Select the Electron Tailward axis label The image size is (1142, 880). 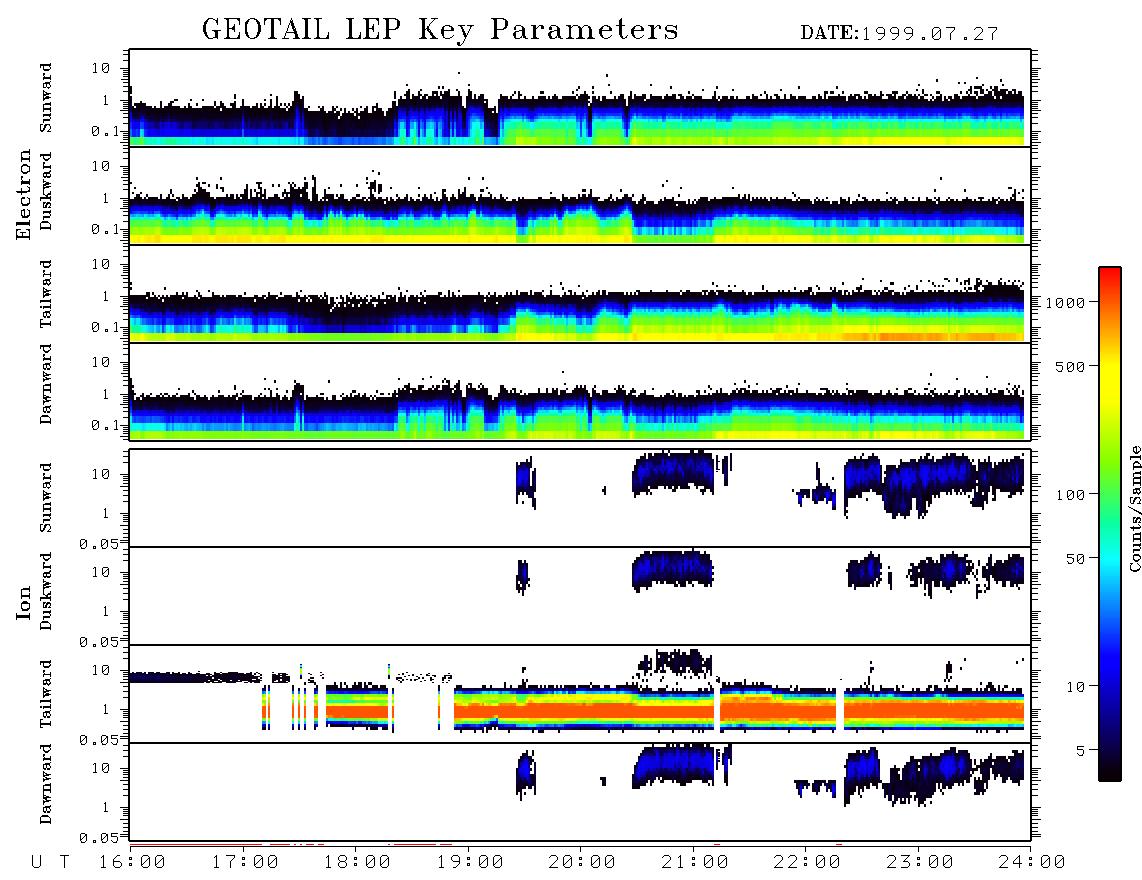pos(46,294)
